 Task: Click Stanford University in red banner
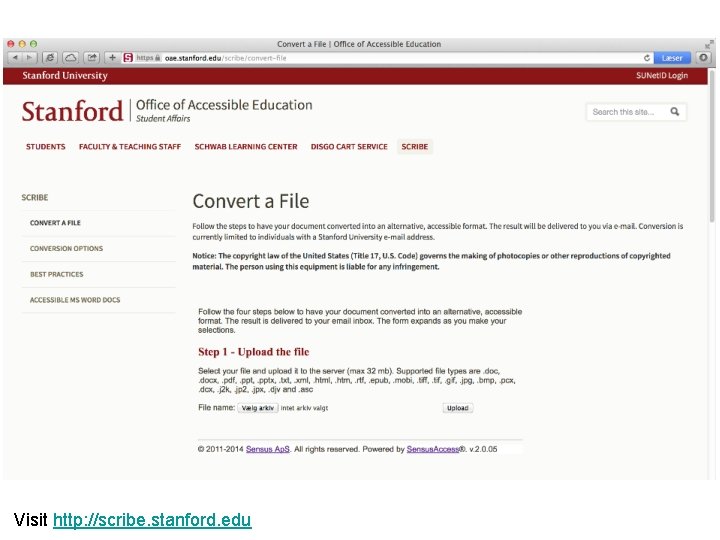65,76
